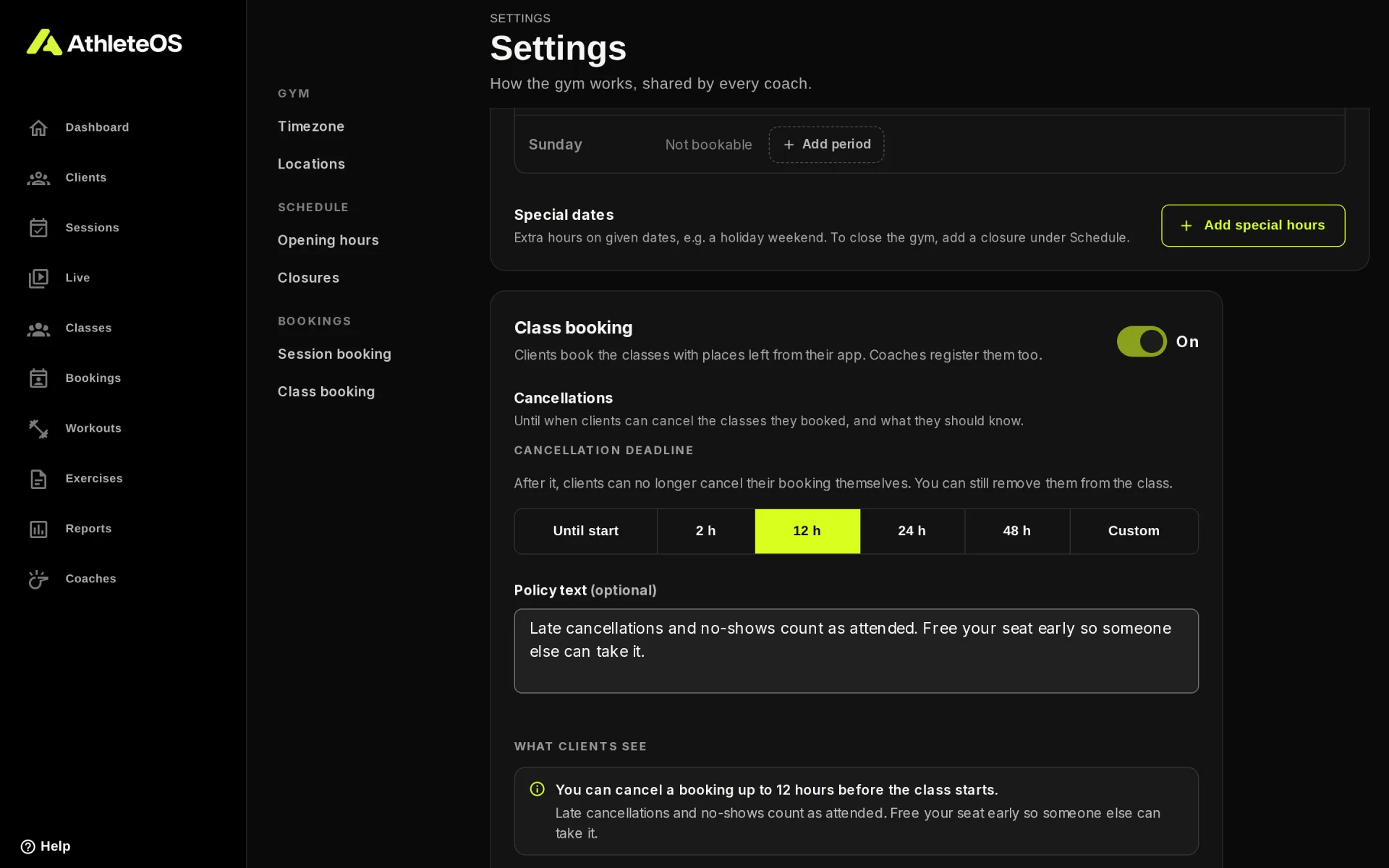Jump to Class booking settings

pos(326,391)
